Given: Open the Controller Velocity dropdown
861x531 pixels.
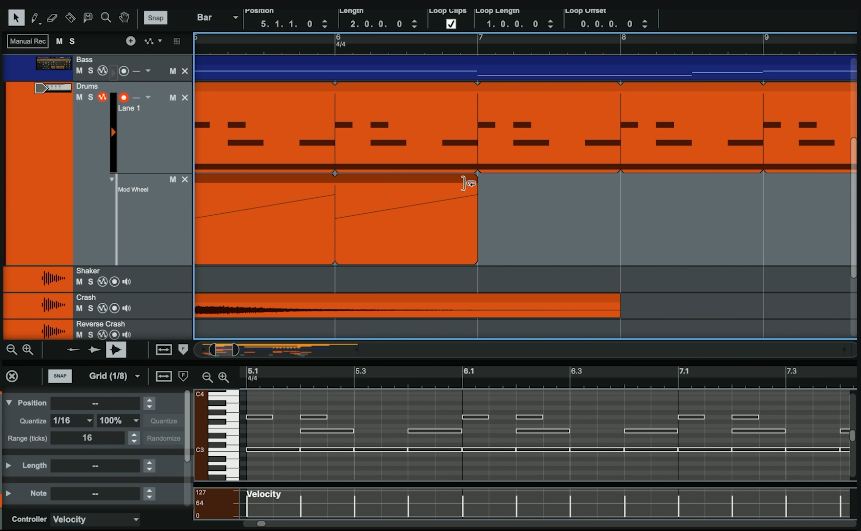Looking at the screenshot, I should (95, 520).
